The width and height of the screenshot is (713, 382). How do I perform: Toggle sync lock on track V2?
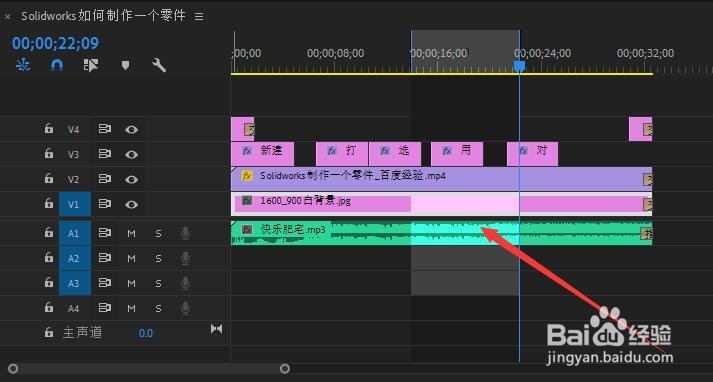pos(105,179)
